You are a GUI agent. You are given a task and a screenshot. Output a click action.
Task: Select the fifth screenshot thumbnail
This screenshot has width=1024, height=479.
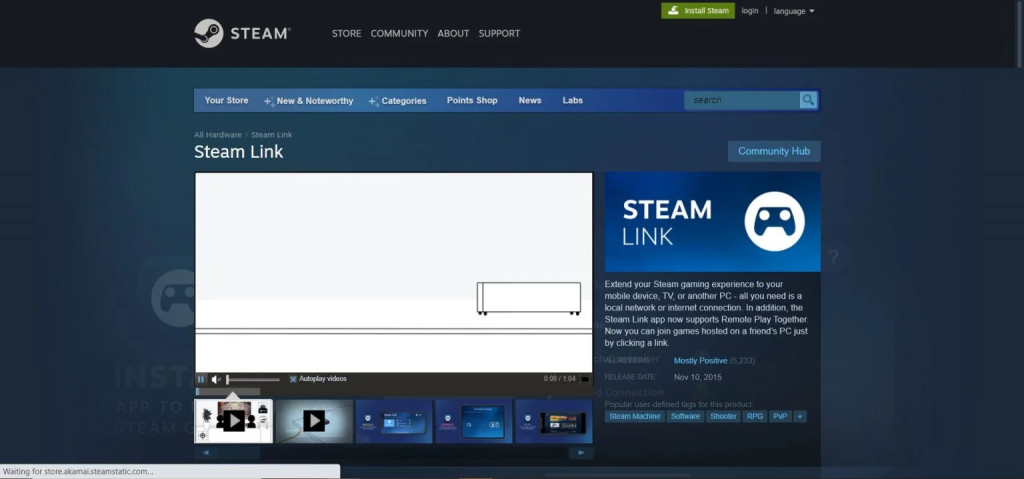[554, 421]
